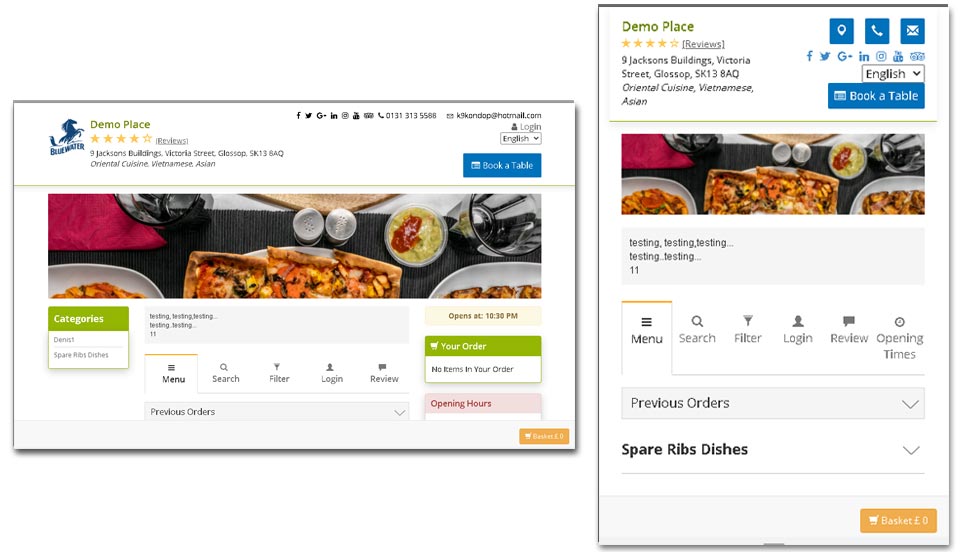Open the mobile LinkedIn social icon
Screen dimensions: 969x552
[x=864, y=56]
